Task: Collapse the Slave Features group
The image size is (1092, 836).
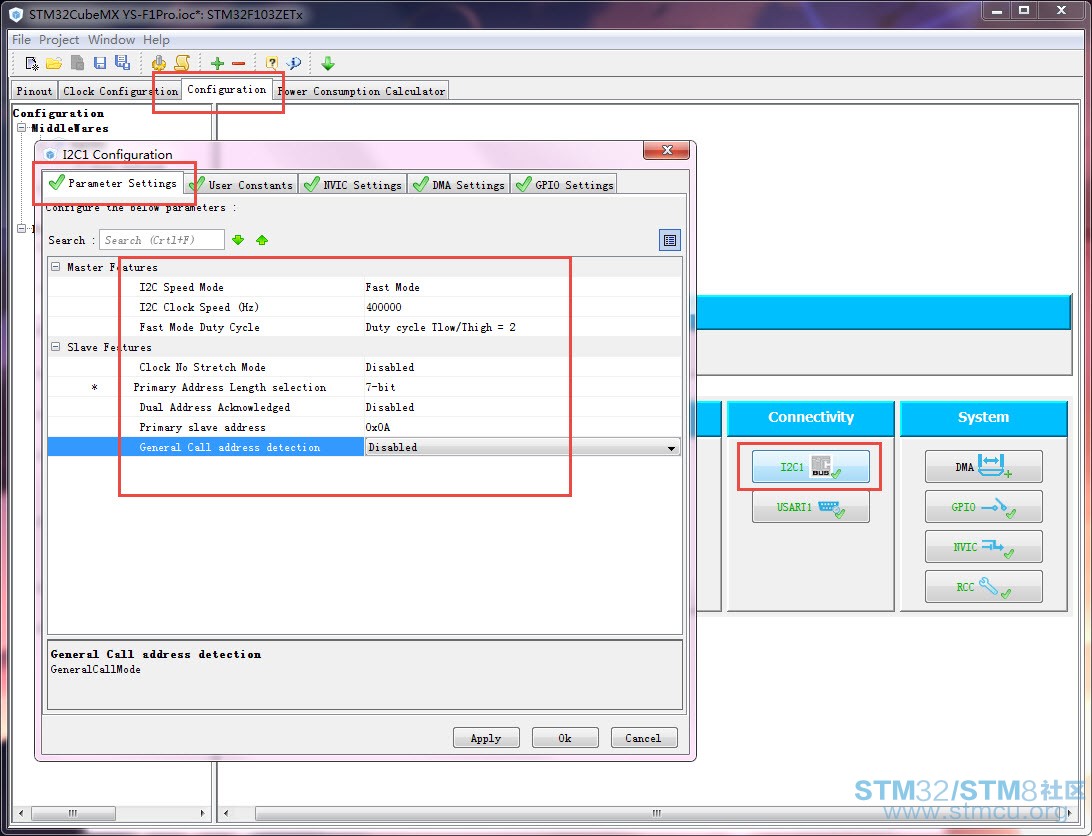Action: coord(56,346)
